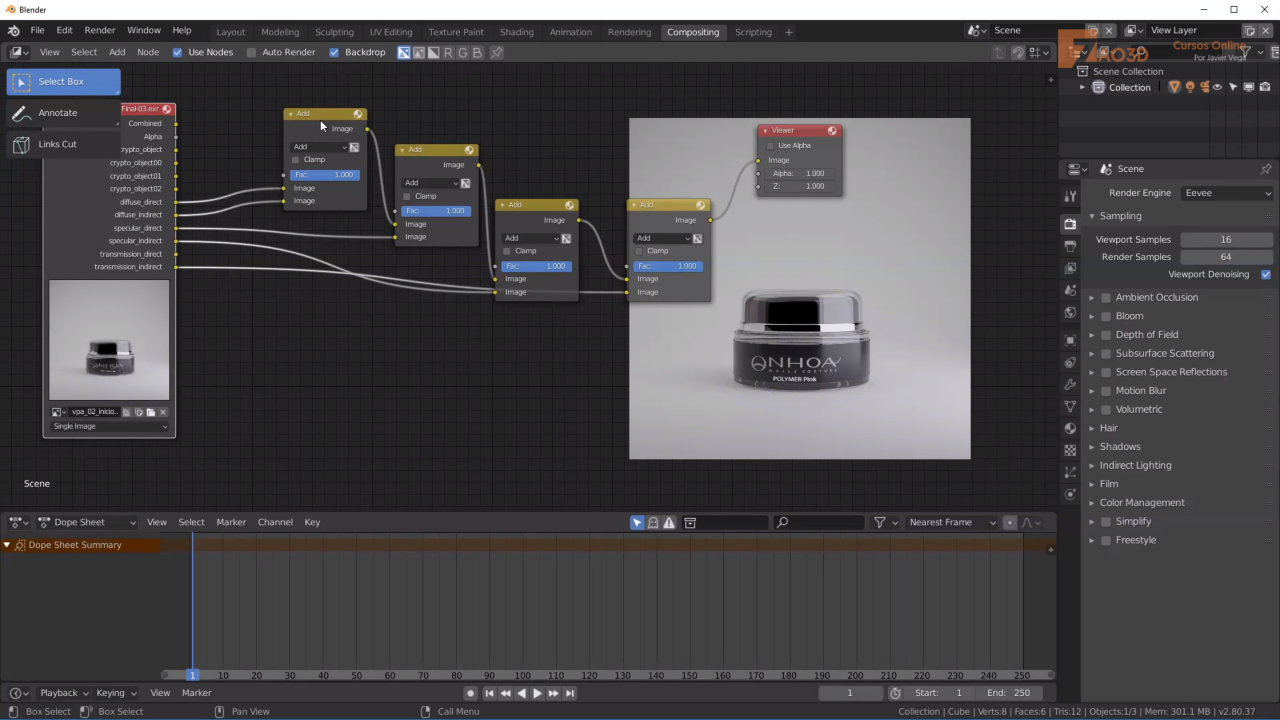Expand the Shadows panel
Viewport: 1280px width, 720px height.
point(1092,446)
